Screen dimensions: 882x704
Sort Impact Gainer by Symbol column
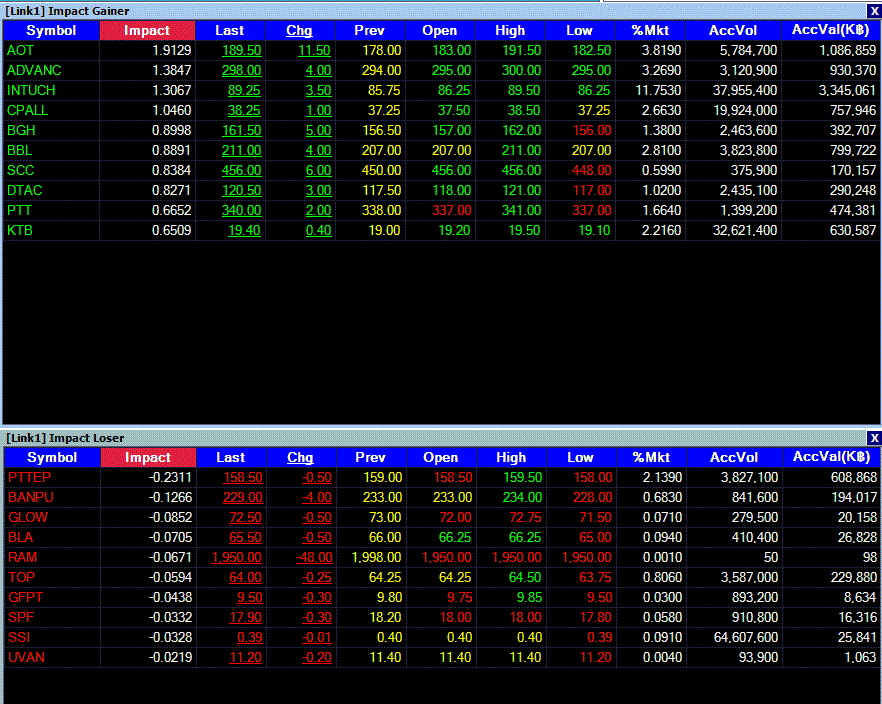[51, 30]
